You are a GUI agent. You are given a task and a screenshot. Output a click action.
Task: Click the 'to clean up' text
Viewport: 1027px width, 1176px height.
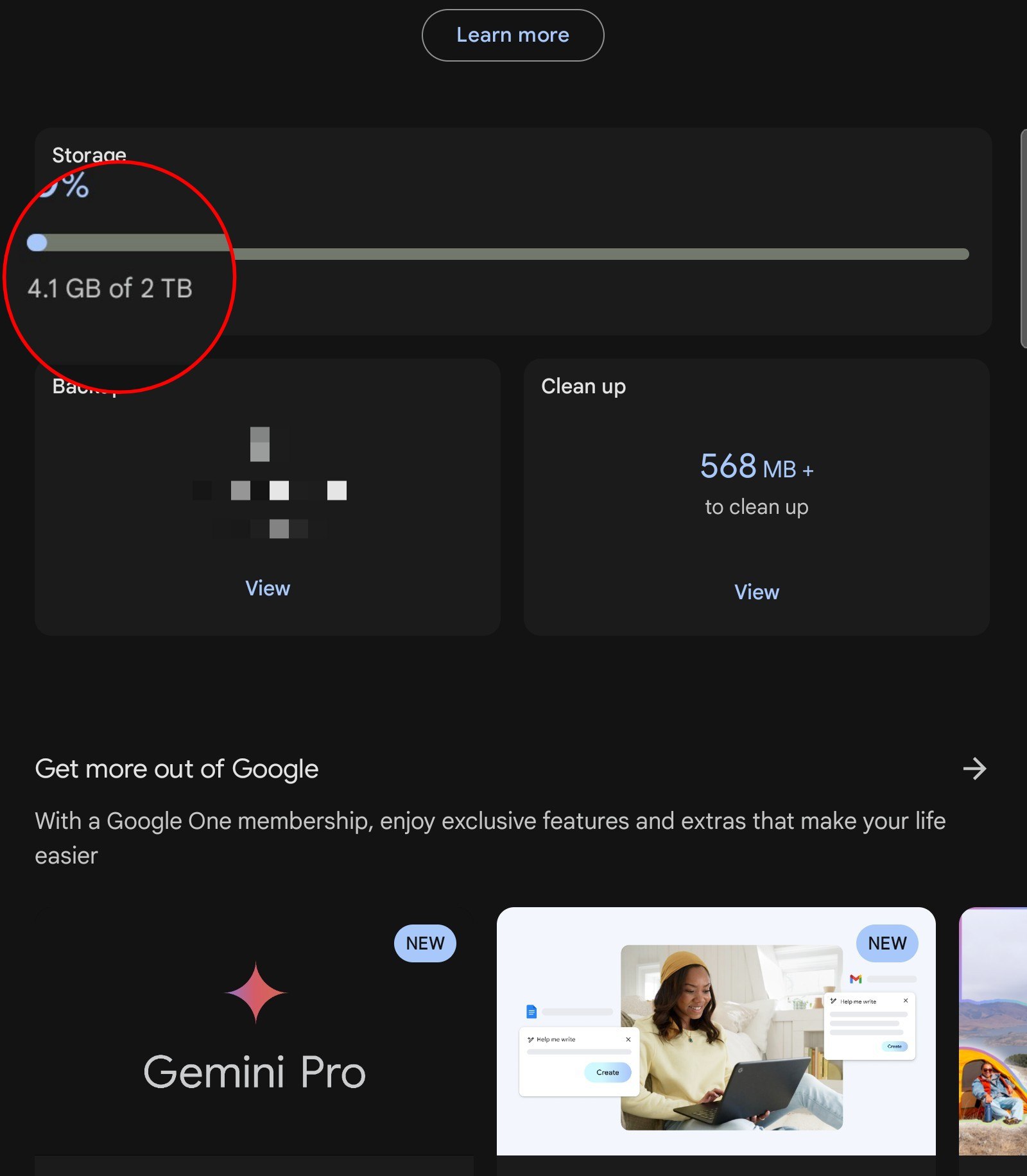[x=756, y=507]
